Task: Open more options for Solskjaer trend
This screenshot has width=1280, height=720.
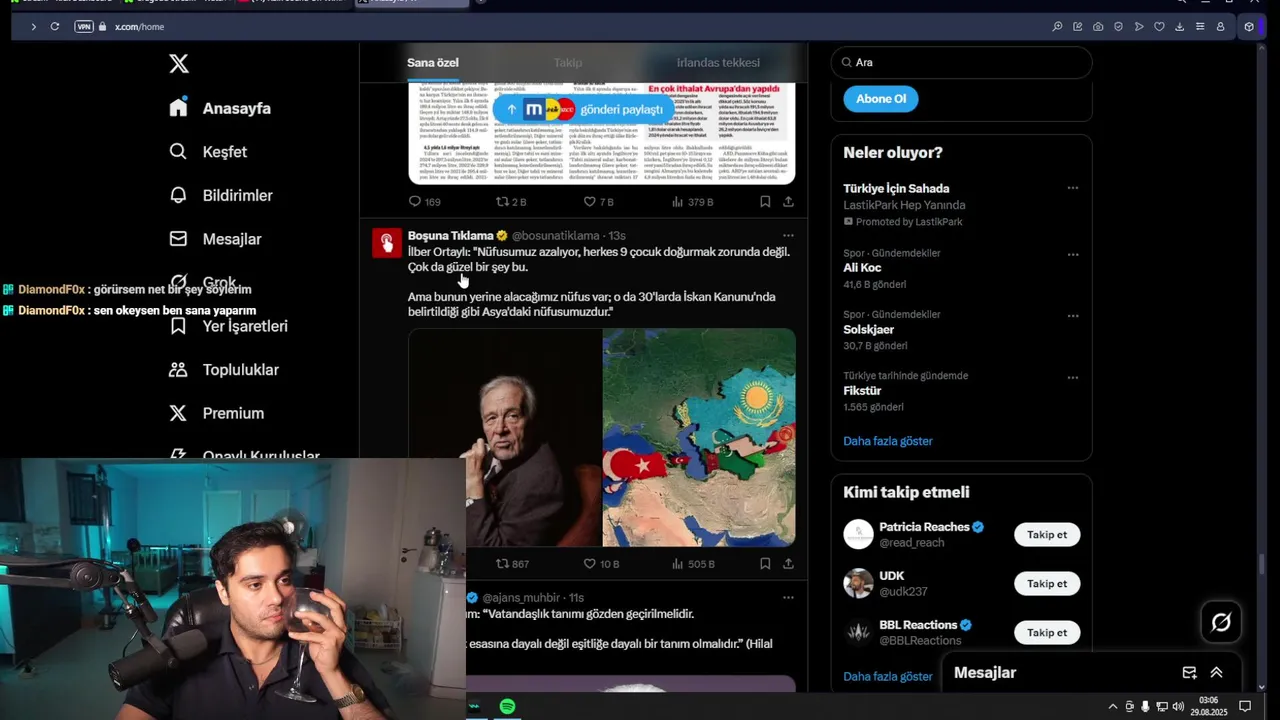Action: pyautogui.click(x=1072, y=316)
